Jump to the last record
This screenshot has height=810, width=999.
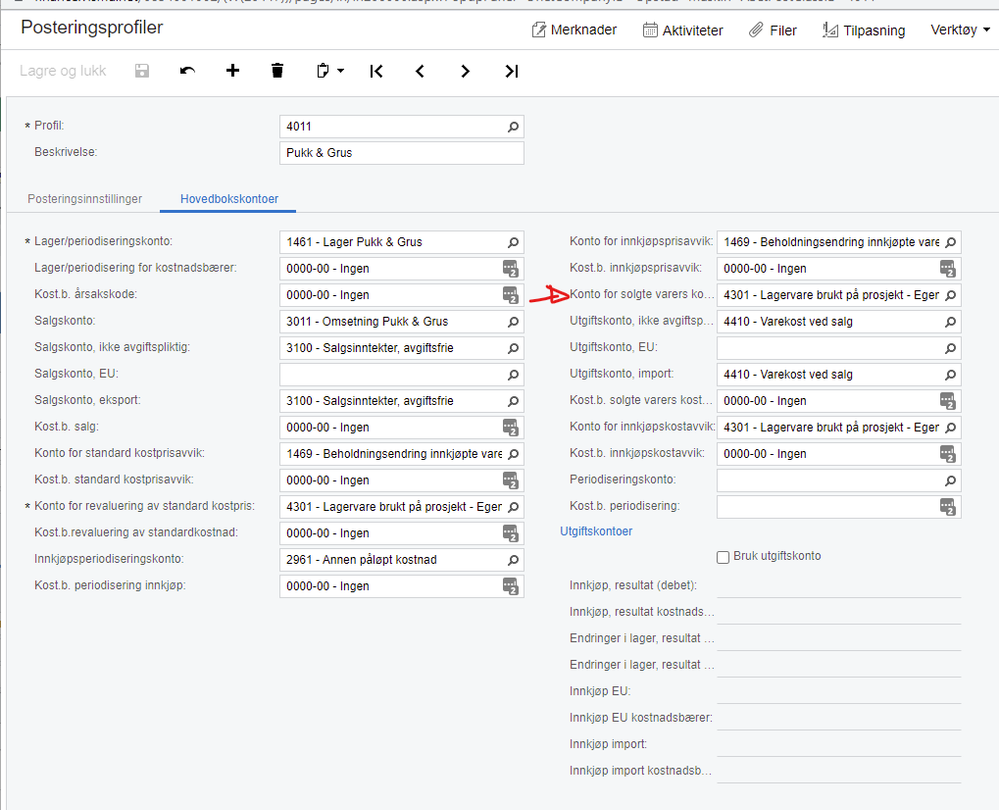[x=512, y=71]
